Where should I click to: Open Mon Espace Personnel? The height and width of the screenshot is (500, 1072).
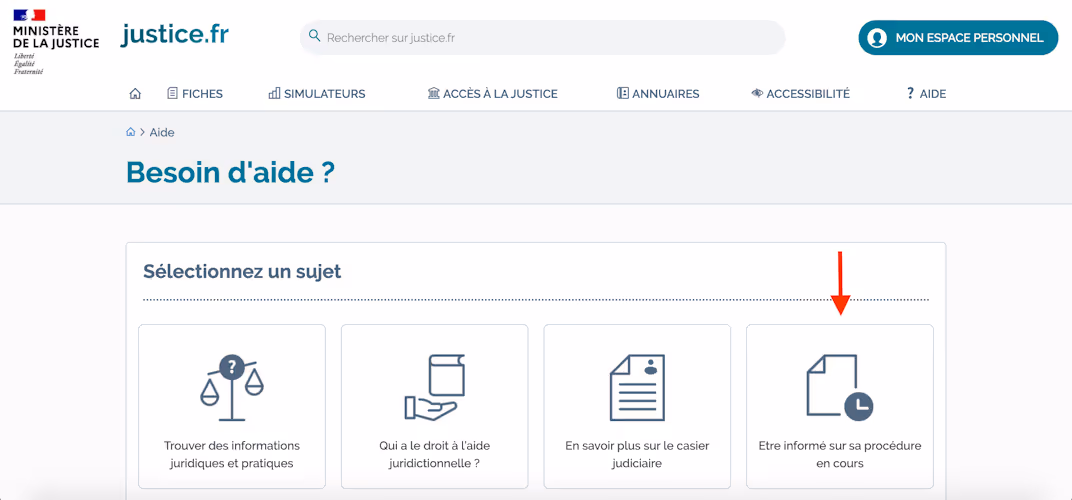click(x=959, y=38)
